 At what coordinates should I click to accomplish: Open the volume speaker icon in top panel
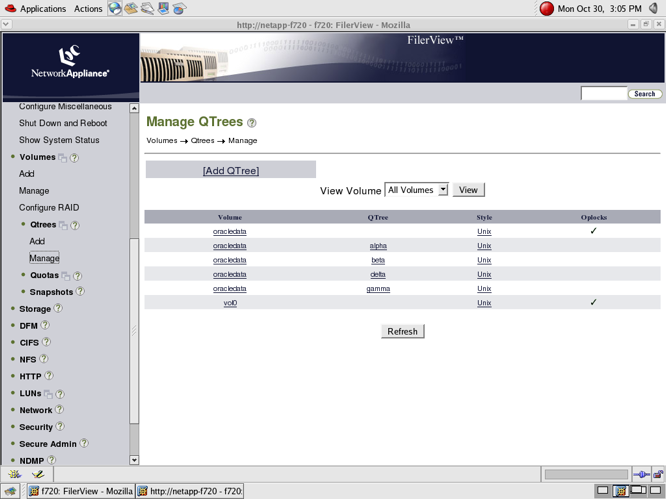[653, 8]
